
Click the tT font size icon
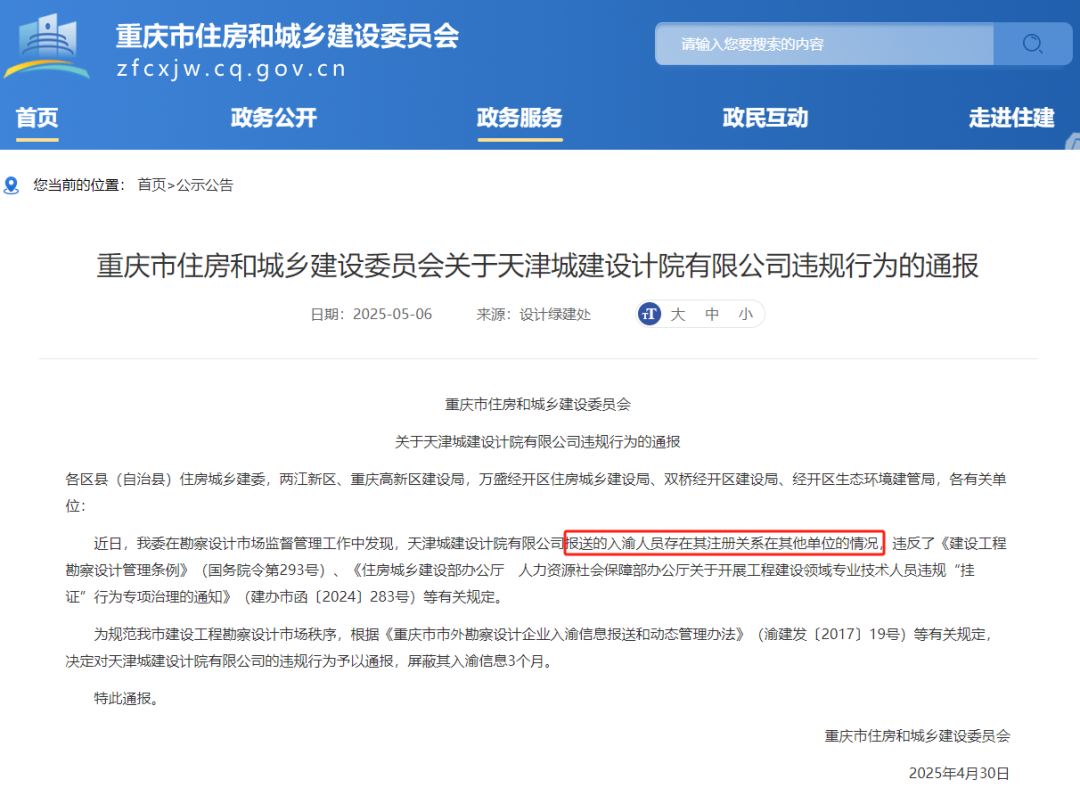click(x=650, y=314)
